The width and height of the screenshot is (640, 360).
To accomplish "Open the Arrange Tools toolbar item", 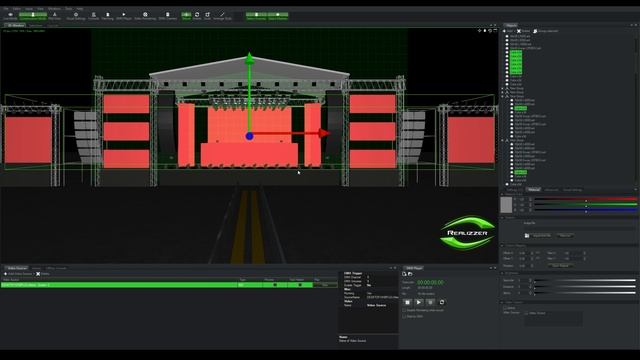I will [x=222, y=16].
